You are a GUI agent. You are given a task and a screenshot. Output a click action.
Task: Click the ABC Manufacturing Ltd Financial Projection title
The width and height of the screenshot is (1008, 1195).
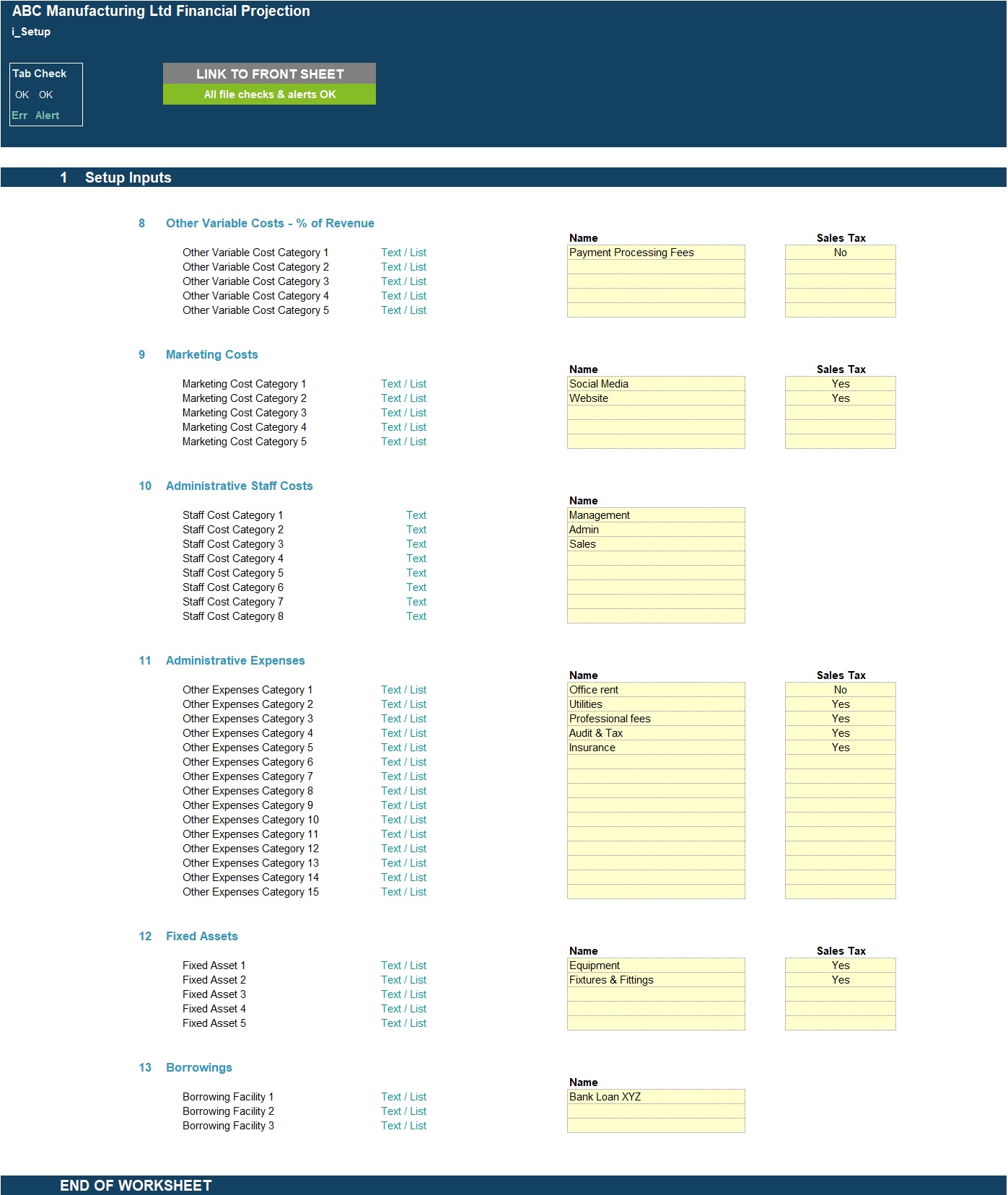point(161,11)
